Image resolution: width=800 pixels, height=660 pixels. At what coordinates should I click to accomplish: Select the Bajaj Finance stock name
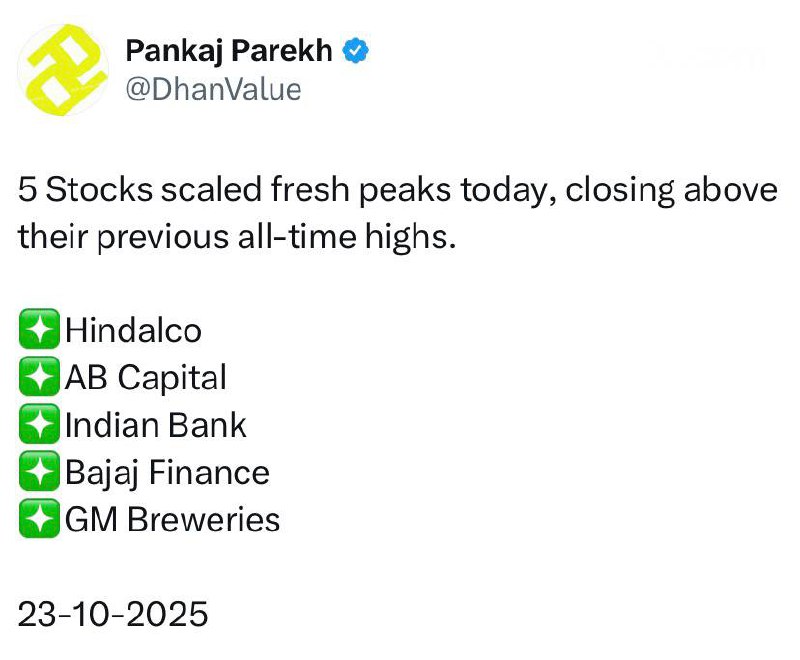point(167,473)
